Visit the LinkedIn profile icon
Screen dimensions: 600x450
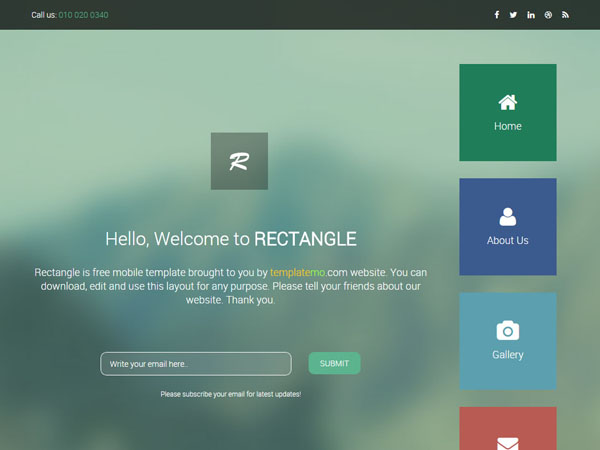click(x=531, y=15)
